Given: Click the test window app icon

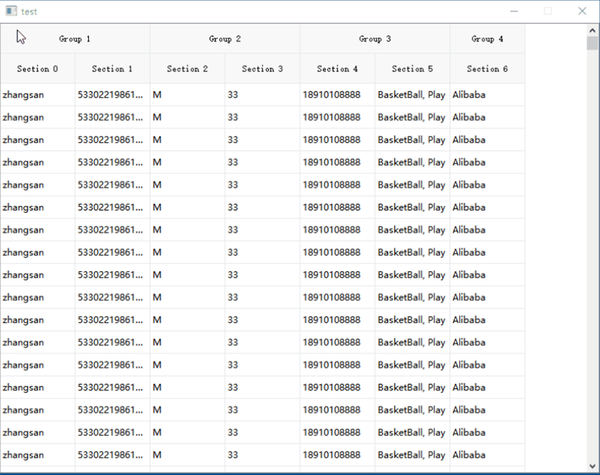Looking at the screenshot, I should click(11, 11).
